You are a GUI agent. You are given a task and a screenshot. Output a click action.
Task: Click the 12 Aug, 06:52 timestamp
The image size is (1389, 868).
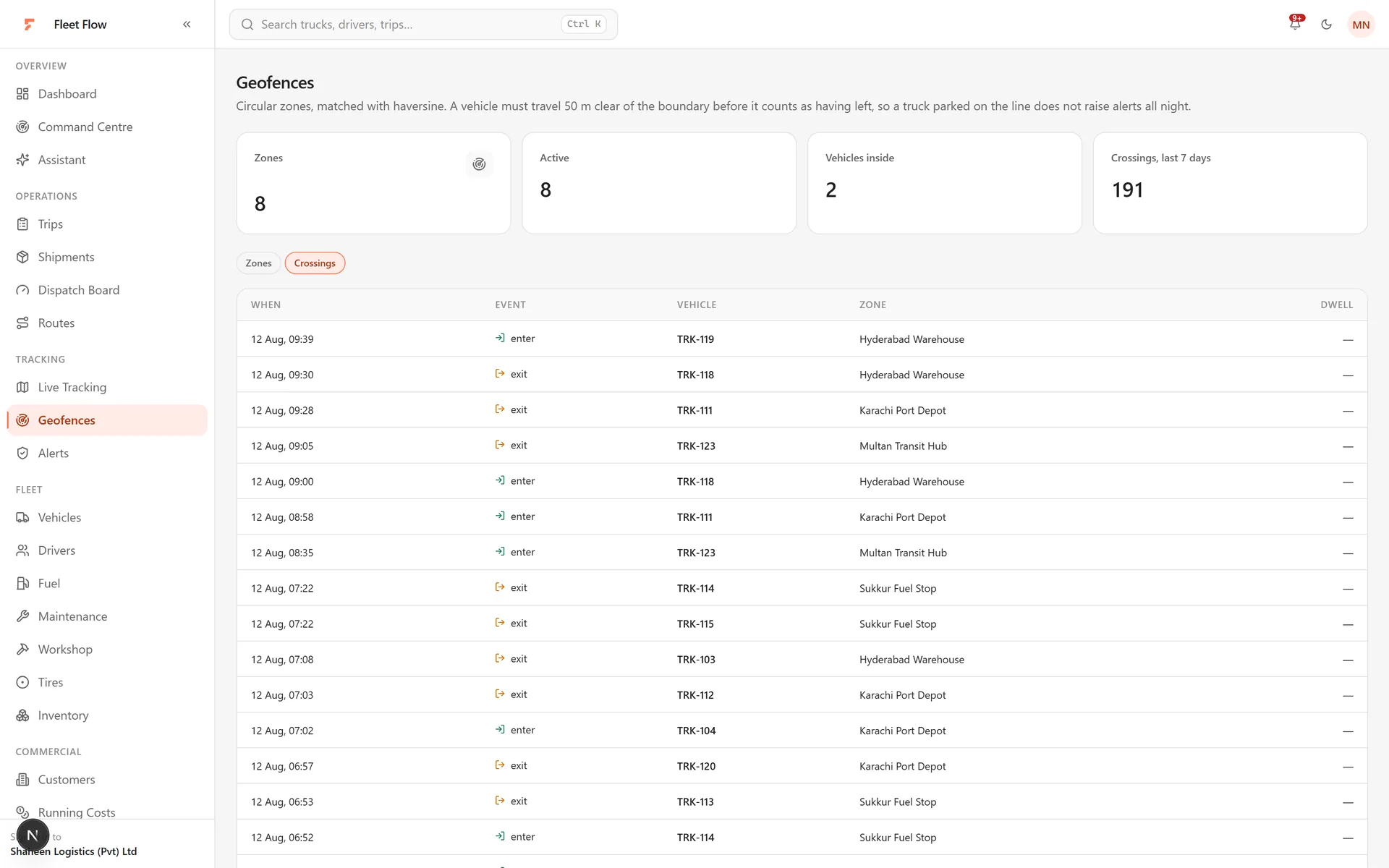(282, 838)
